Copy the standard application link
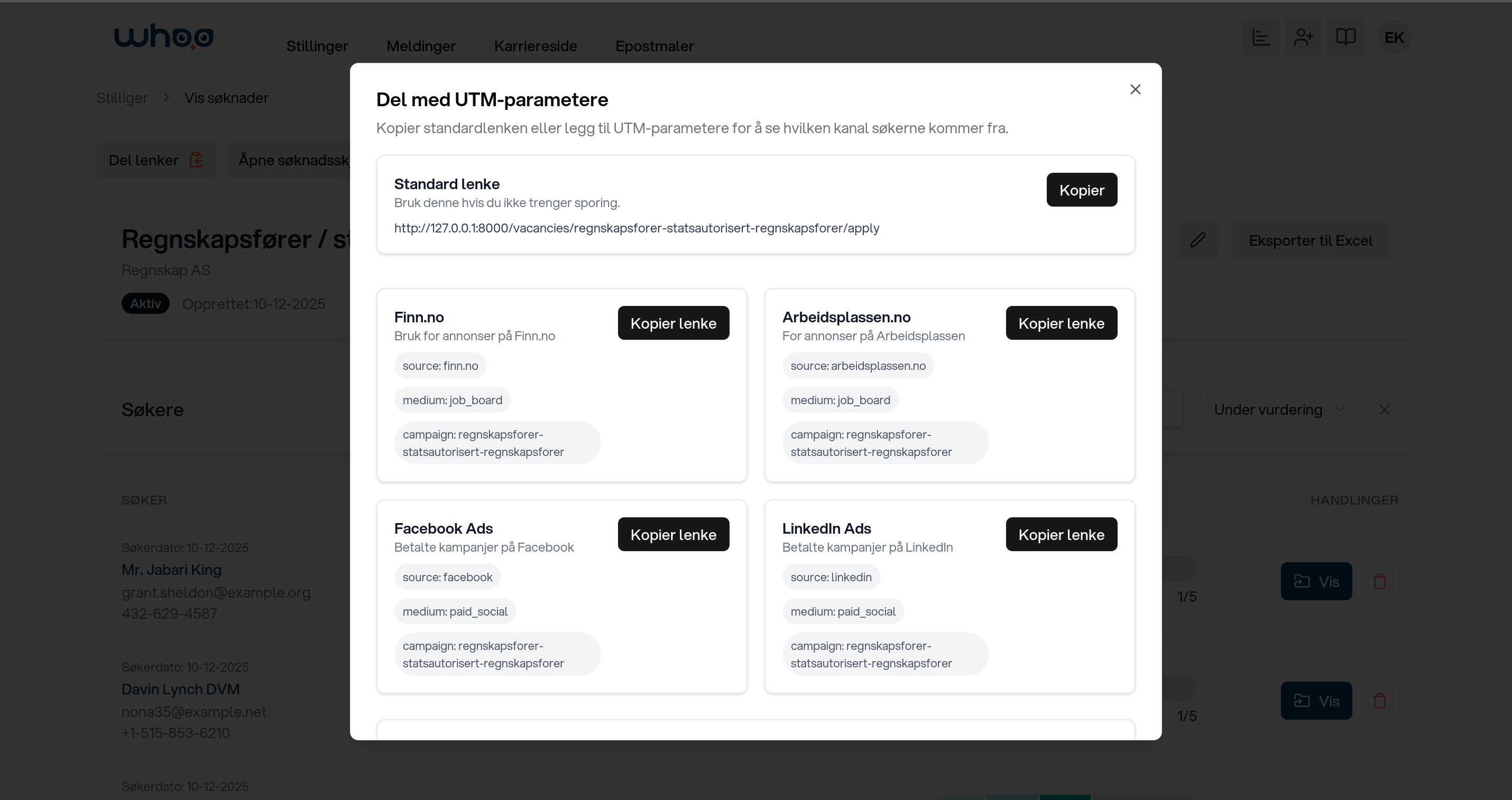Viewport: 1512px width, 800px height. pos(1081,190)
